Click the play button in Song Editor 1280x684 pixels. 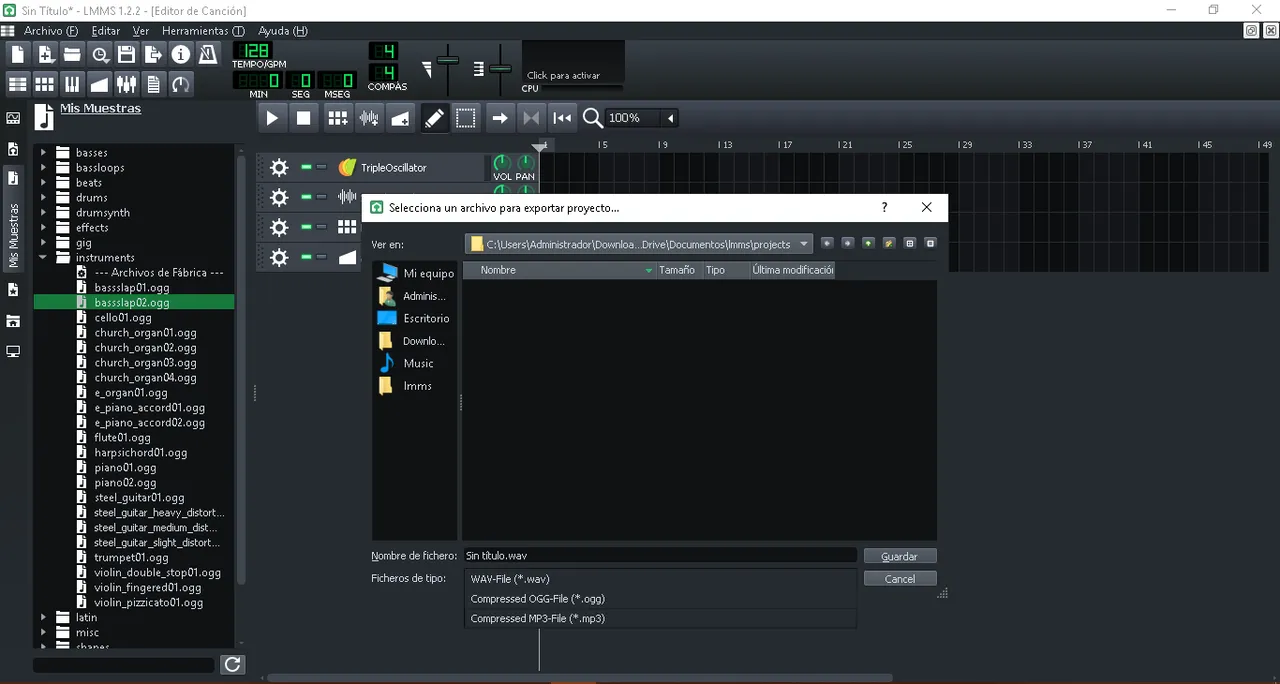272,118
